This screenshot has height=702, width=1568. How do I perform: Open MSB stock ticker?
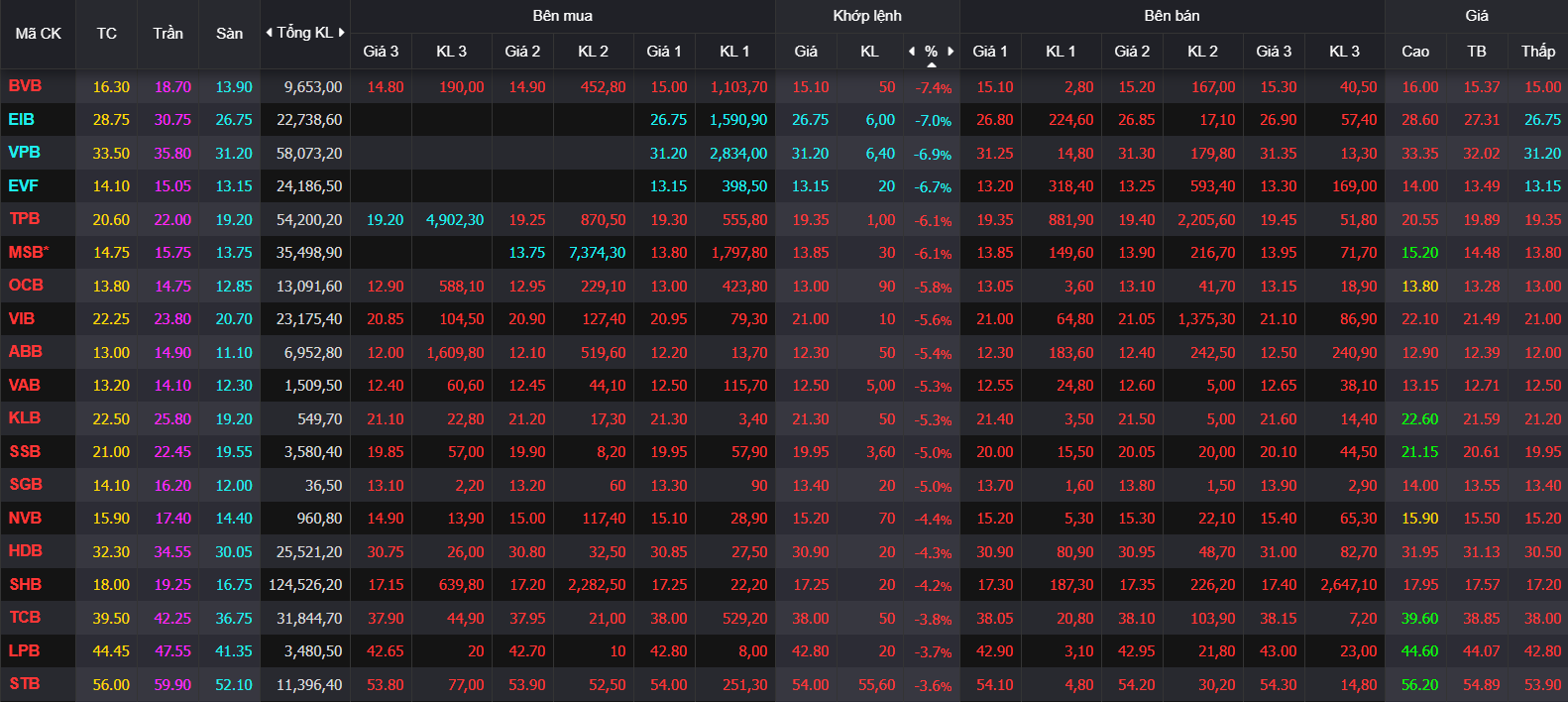pyautogui.click(x=26, y=252)
